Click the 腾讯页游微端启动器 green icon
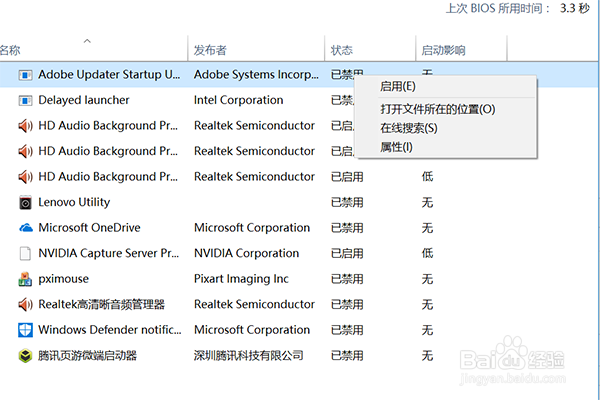600x400 pixels. [25, 356]
